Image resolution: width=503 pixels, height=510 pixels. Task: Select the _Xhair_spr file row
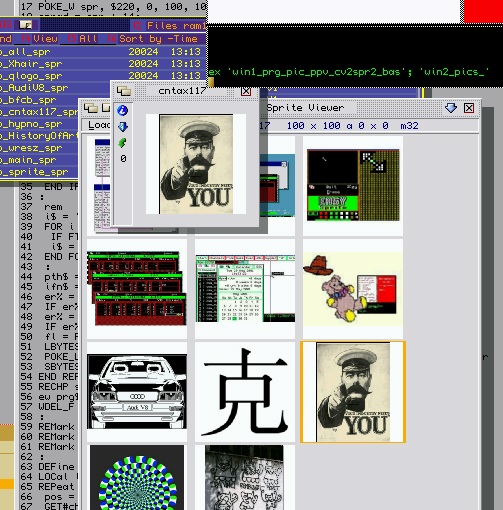click(x=103, y=64)
